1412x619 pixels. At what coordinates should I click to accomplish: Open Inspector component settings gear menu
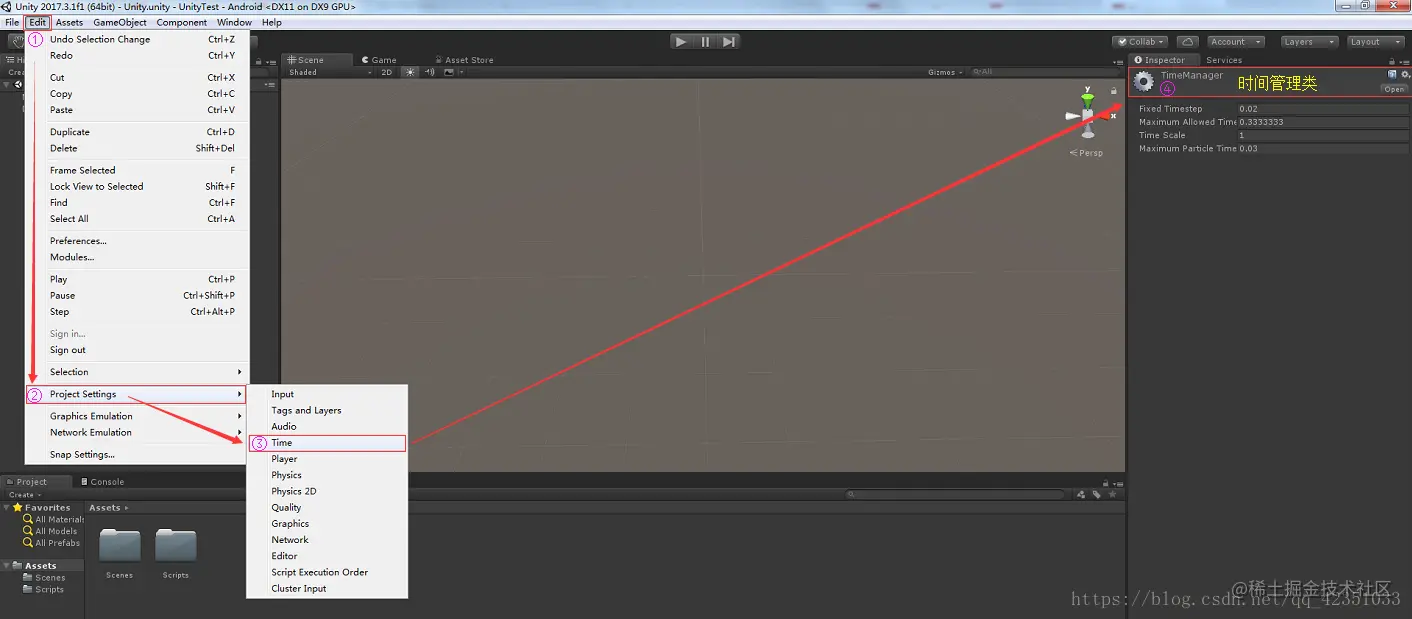coord(1404,75)
